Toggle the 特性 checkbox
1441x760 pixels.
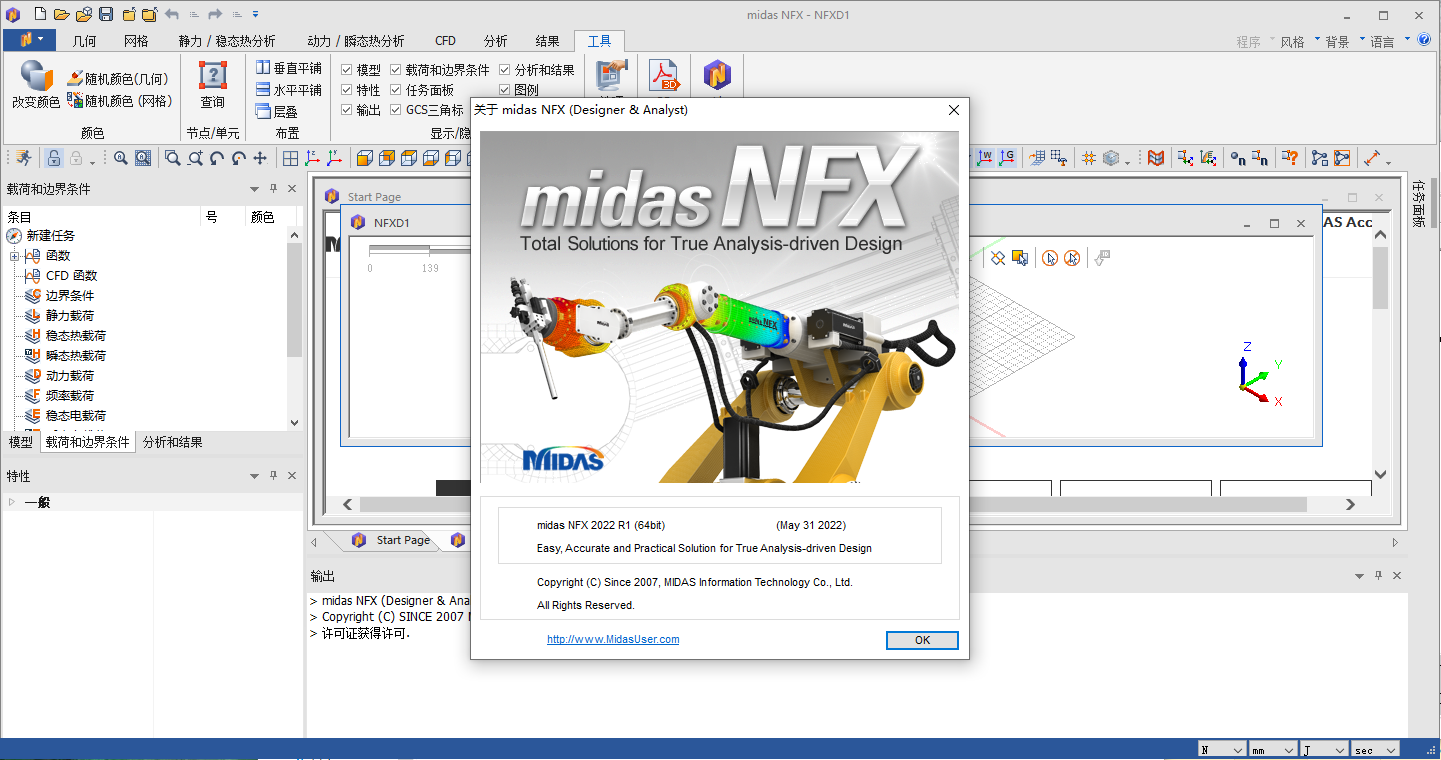(347, 90)
